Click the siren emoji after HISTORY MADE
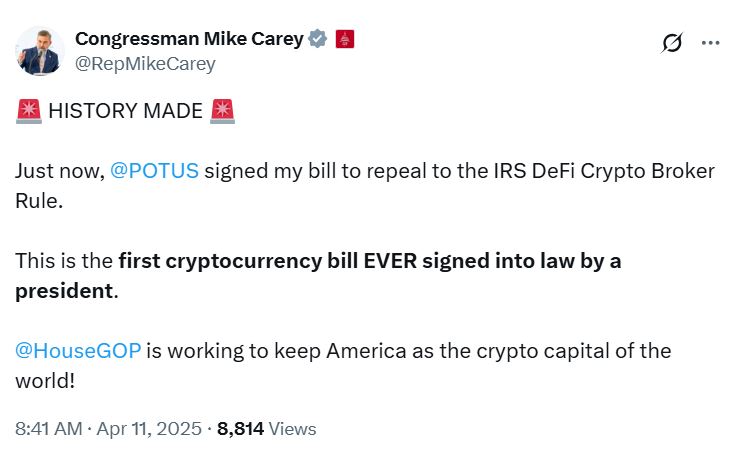The width and height of the screenshot is (730, 449). coord(223,112)
